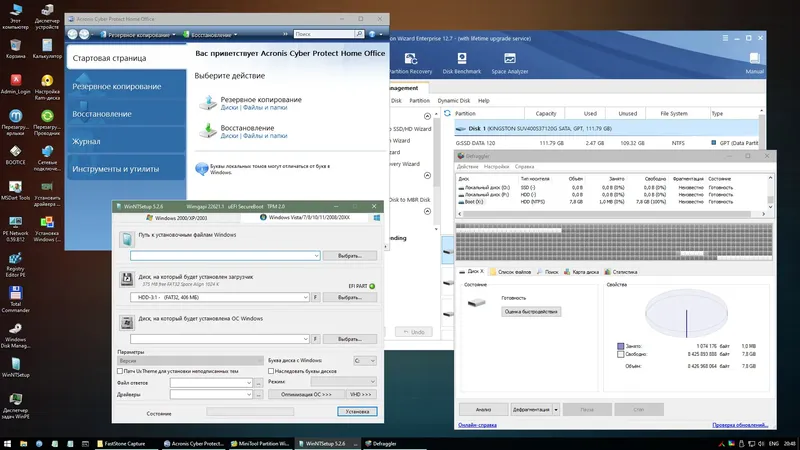Click the Windows installation drive icon
The image size is (800, 450).
click(x=127, y=322)
